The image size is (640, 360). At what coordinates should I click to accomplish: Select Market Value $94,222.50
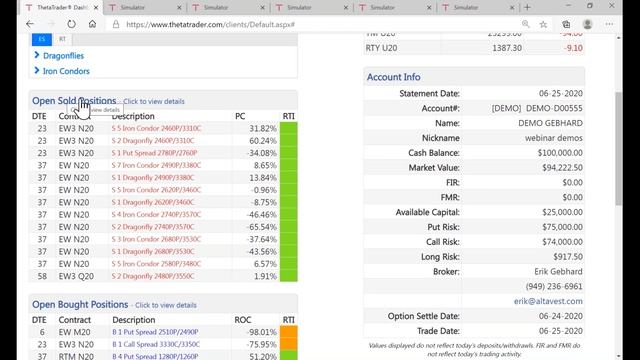click(x=562, y=167)
